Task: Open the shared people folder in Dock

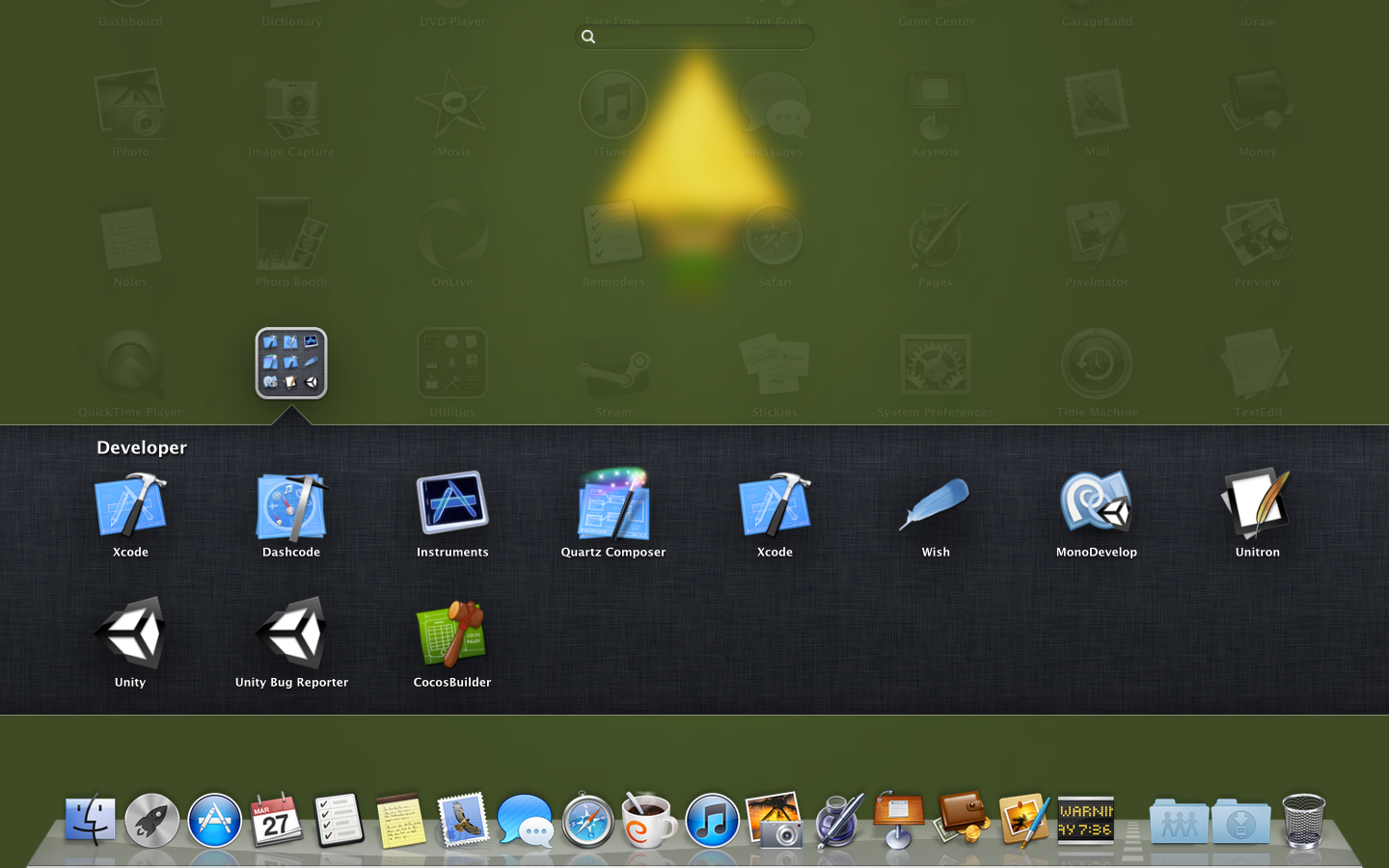Action: [1178, 822]
